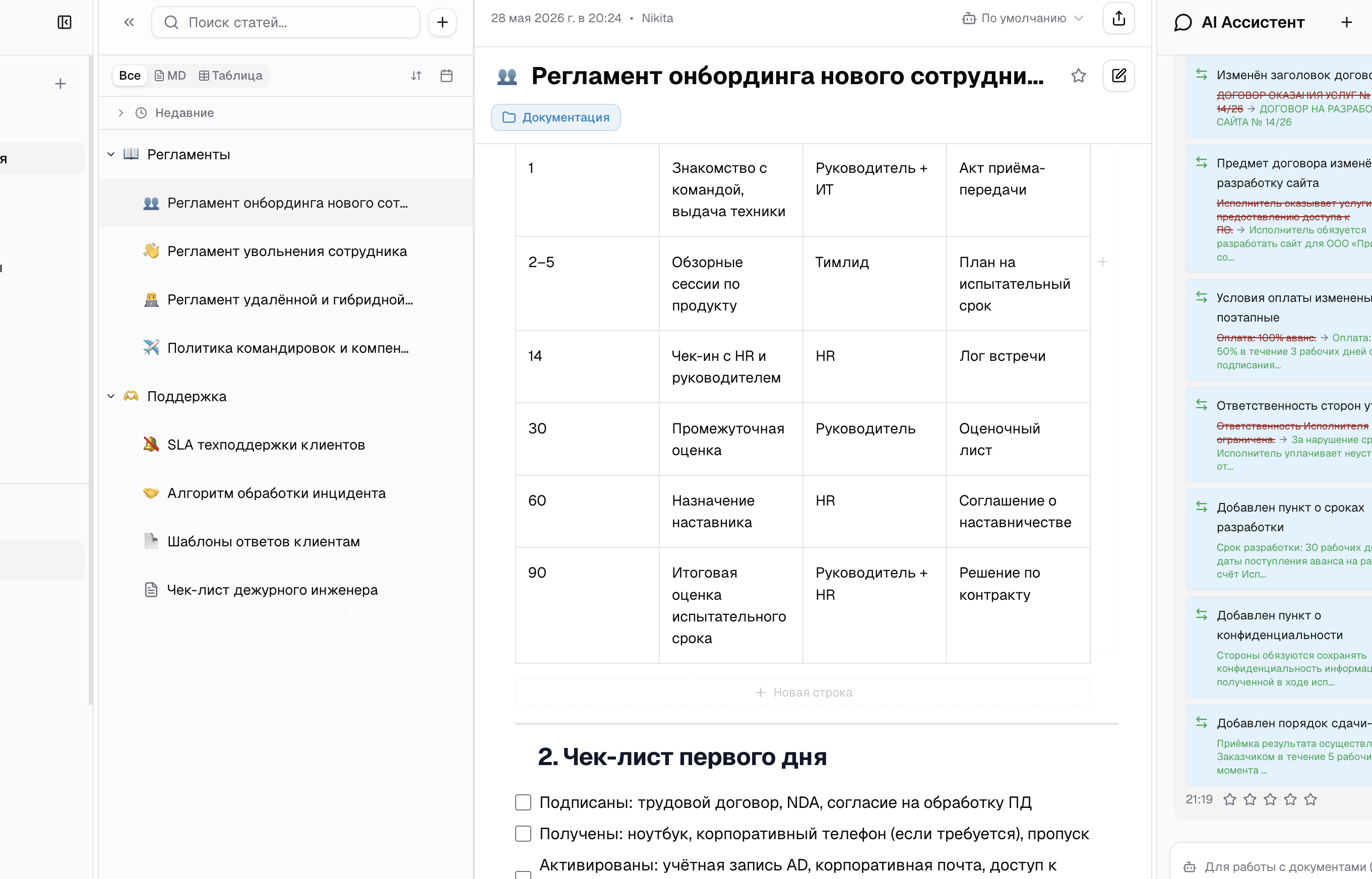Click the left sidebar vertical scrollbar
The width and height of the screenshot is (1372, 879).
(91, 380)
